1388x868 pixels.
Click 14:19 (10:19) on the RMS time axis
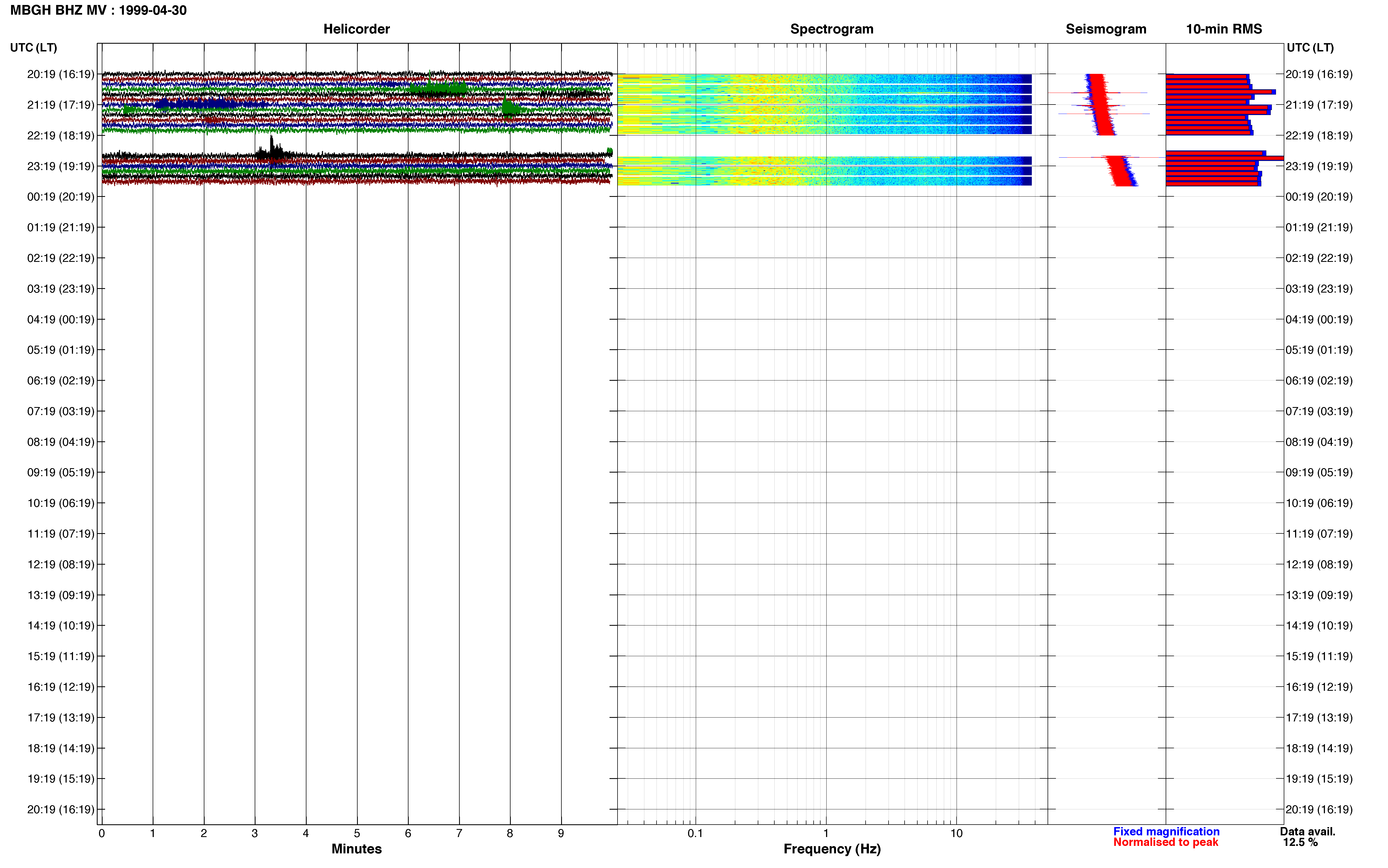coord(1319,625)
